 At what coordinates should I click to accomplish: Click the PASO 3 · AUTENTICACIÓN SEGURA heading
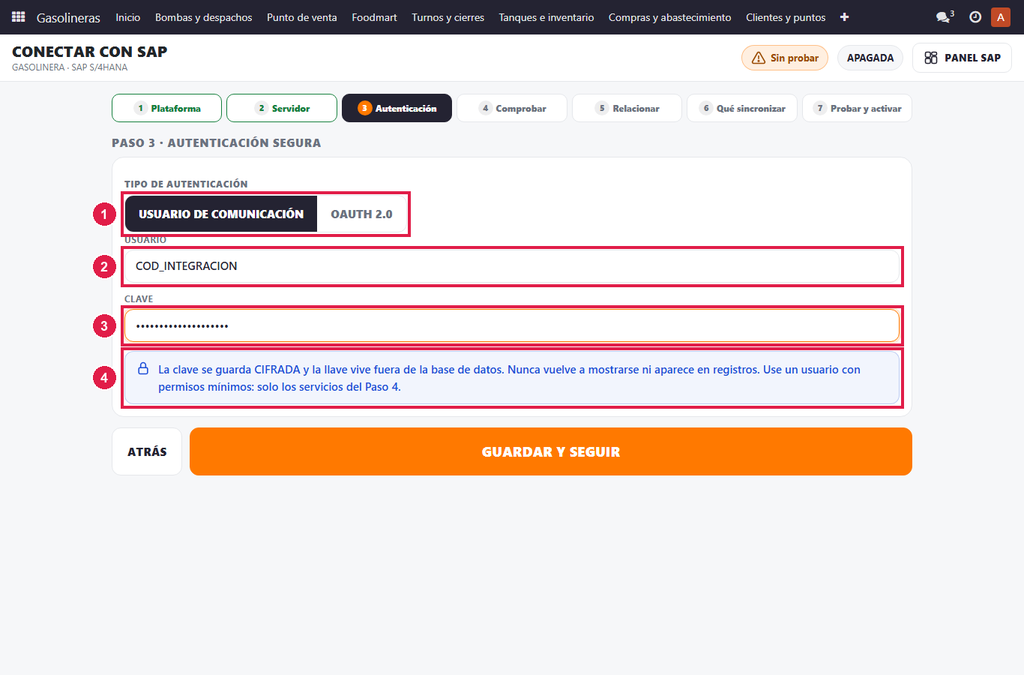(x=216, y=143)
